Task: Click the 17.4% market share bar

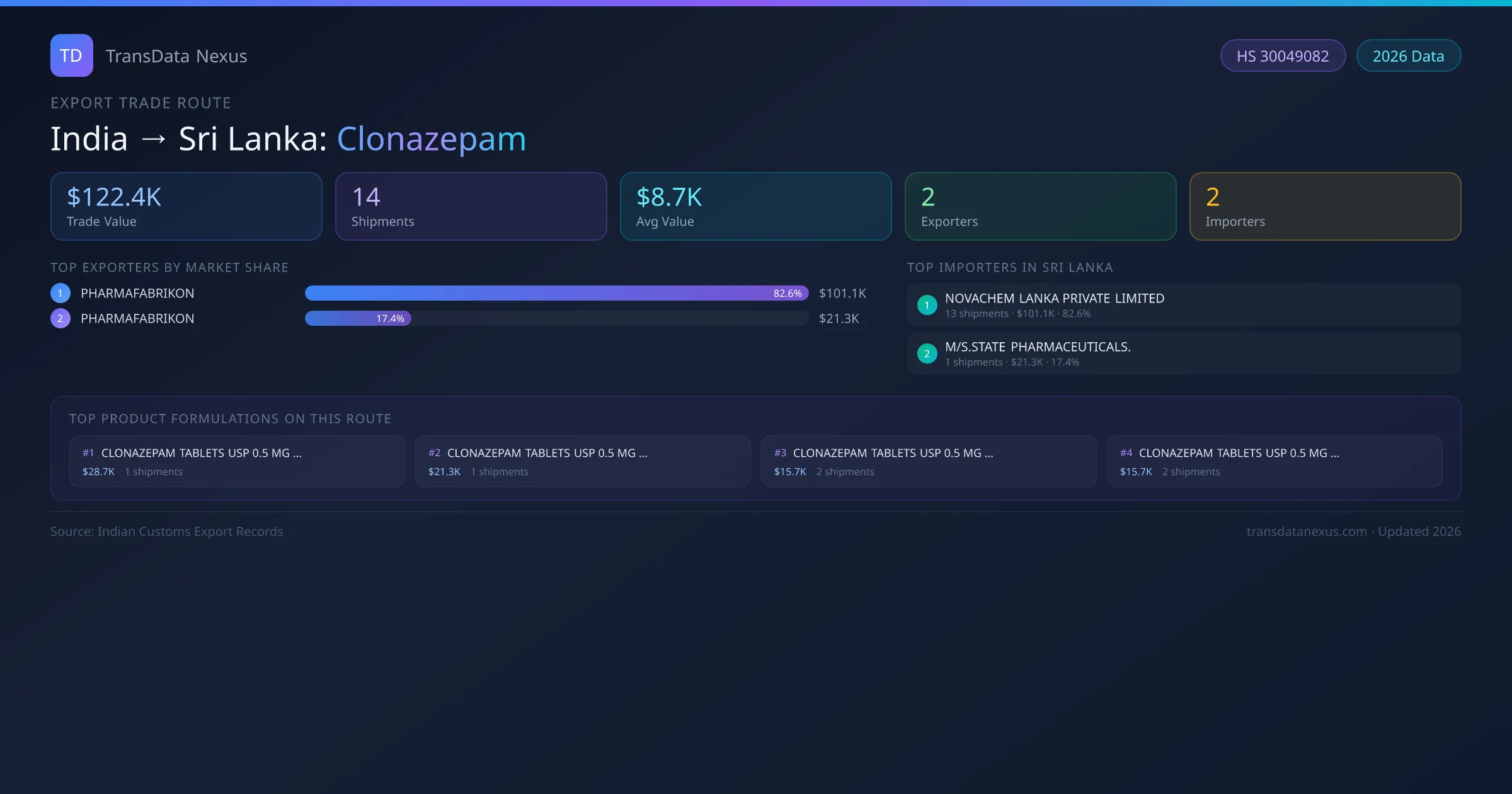Action: (x=358, y=318)
